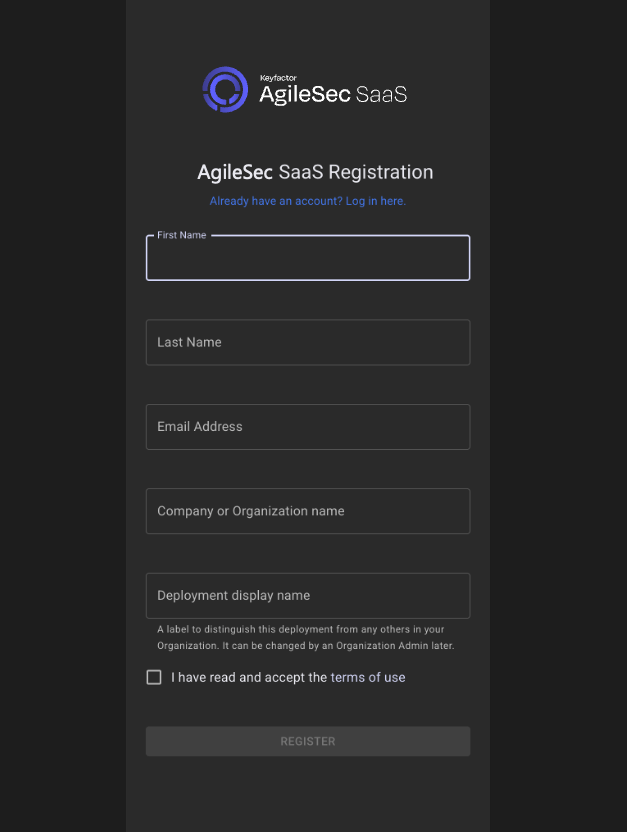Click the floating First Name label

181,235
